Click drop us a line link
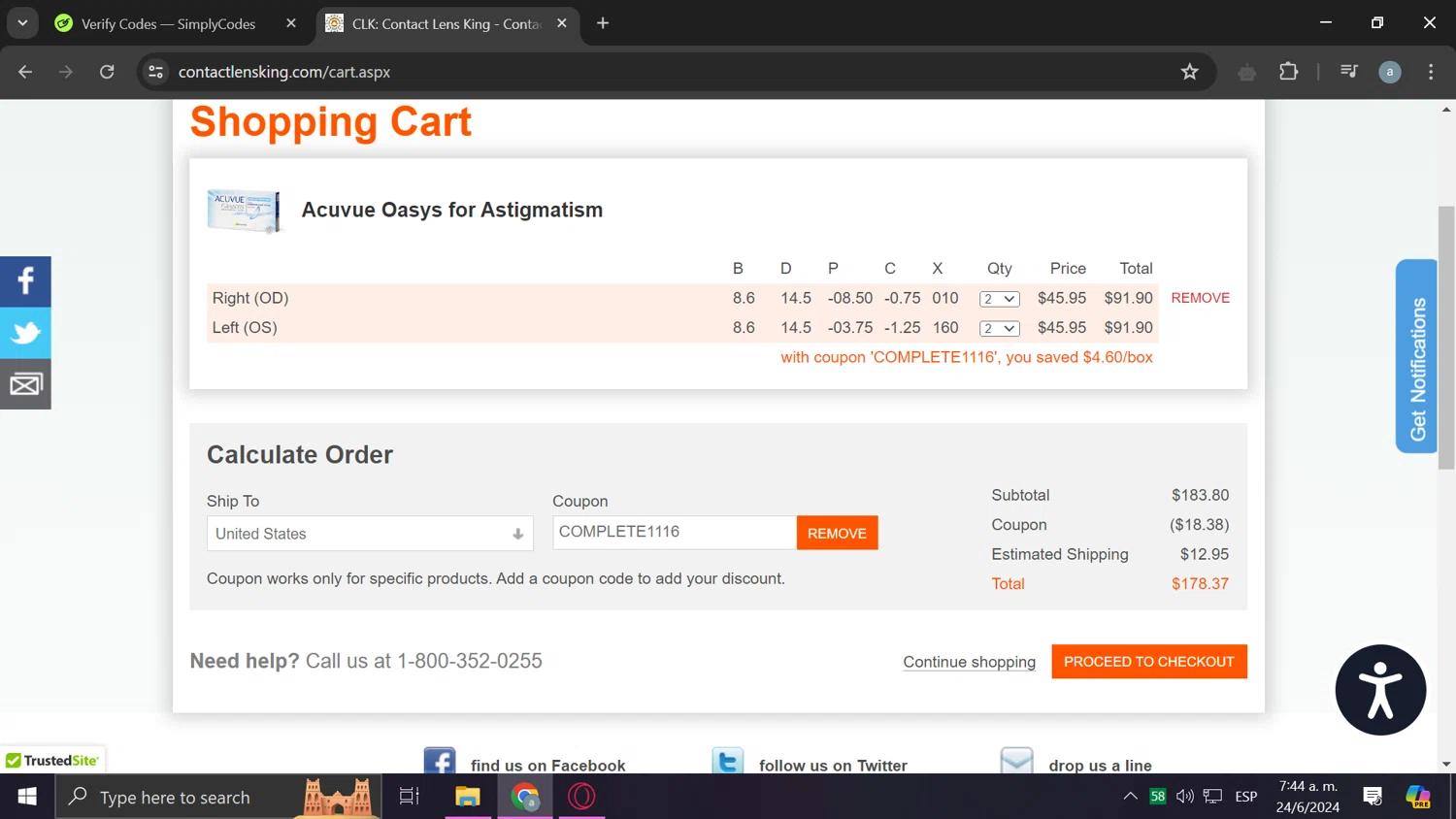Image resolution: width=1456 pixels, height=819 pixels. click(1100, 765)
